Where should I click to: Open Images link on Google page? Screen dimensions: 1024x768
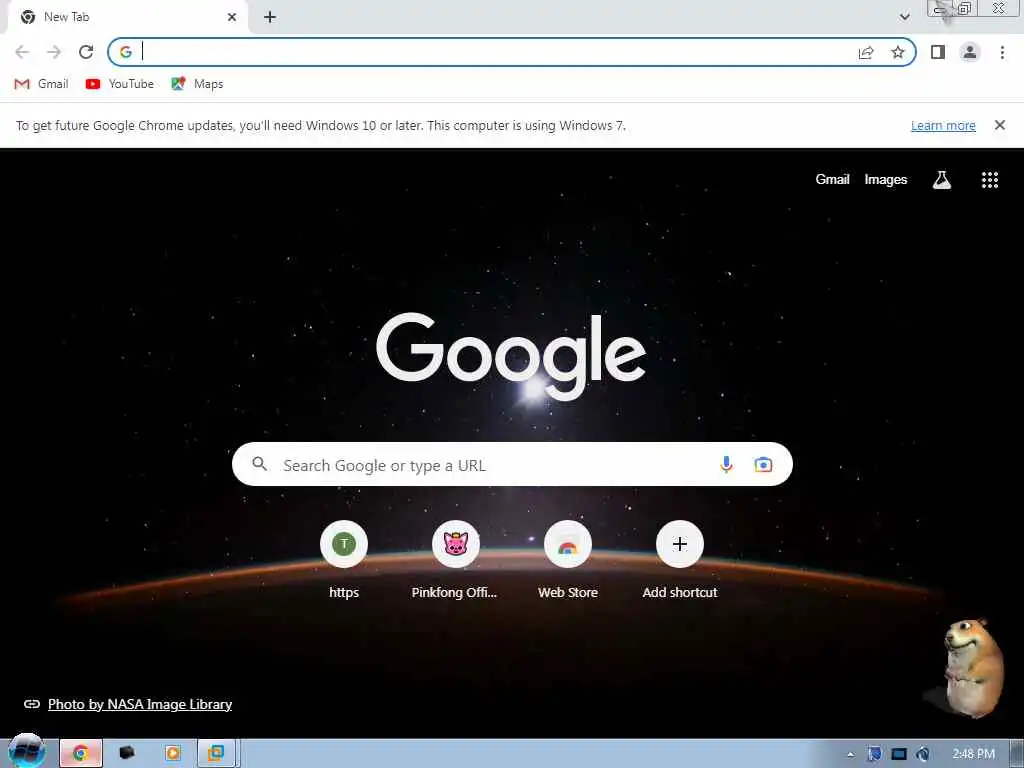[x=886, y=180]
